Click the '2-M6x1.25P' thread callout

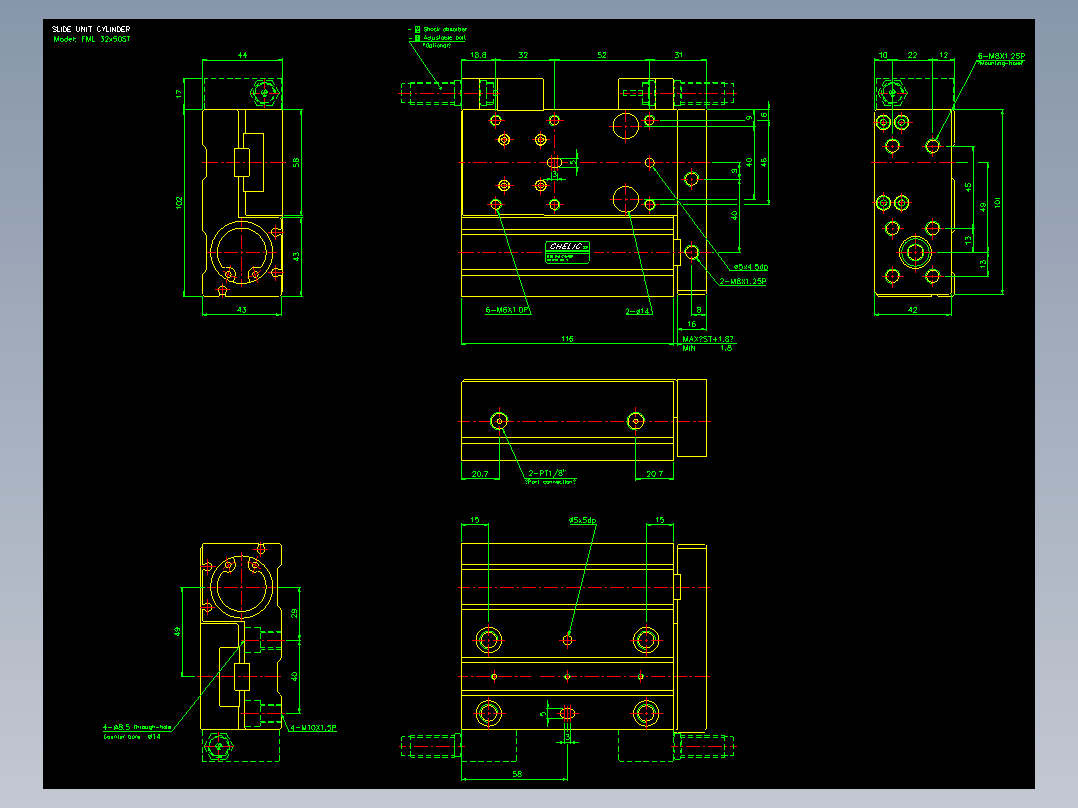click(x=742, y=281)
